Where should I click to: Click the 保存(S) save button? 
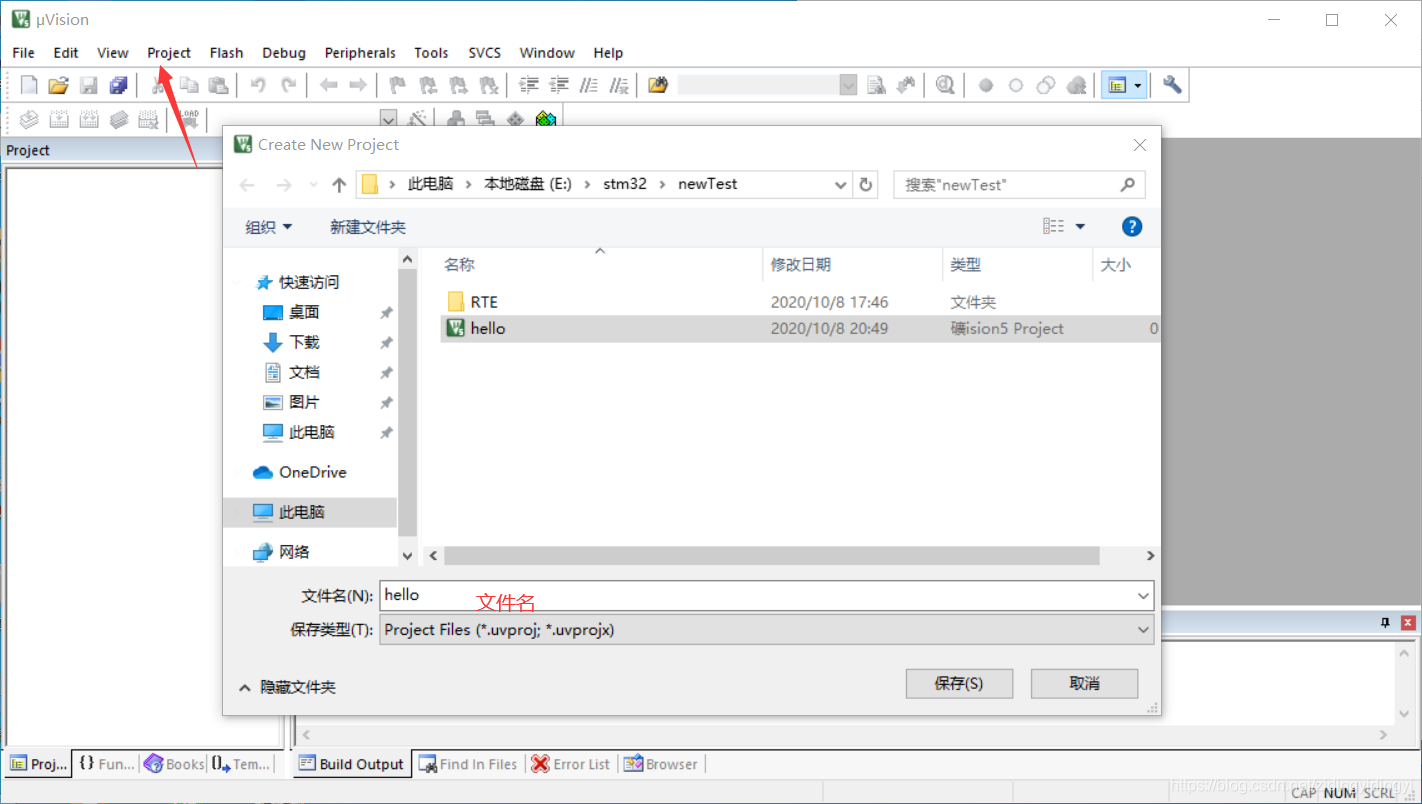(959, 683)
